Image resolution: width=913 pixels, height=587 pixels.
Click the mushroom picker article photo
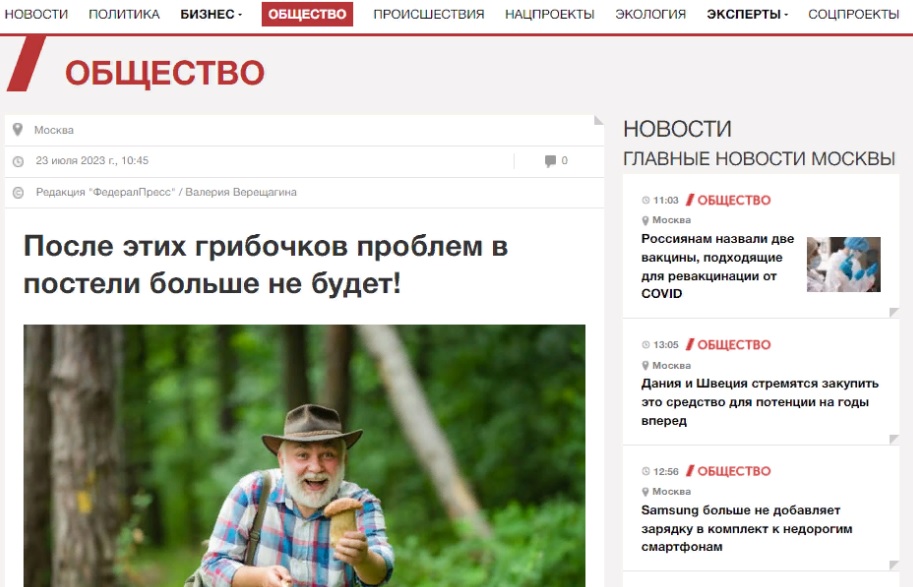click(305, 455)
